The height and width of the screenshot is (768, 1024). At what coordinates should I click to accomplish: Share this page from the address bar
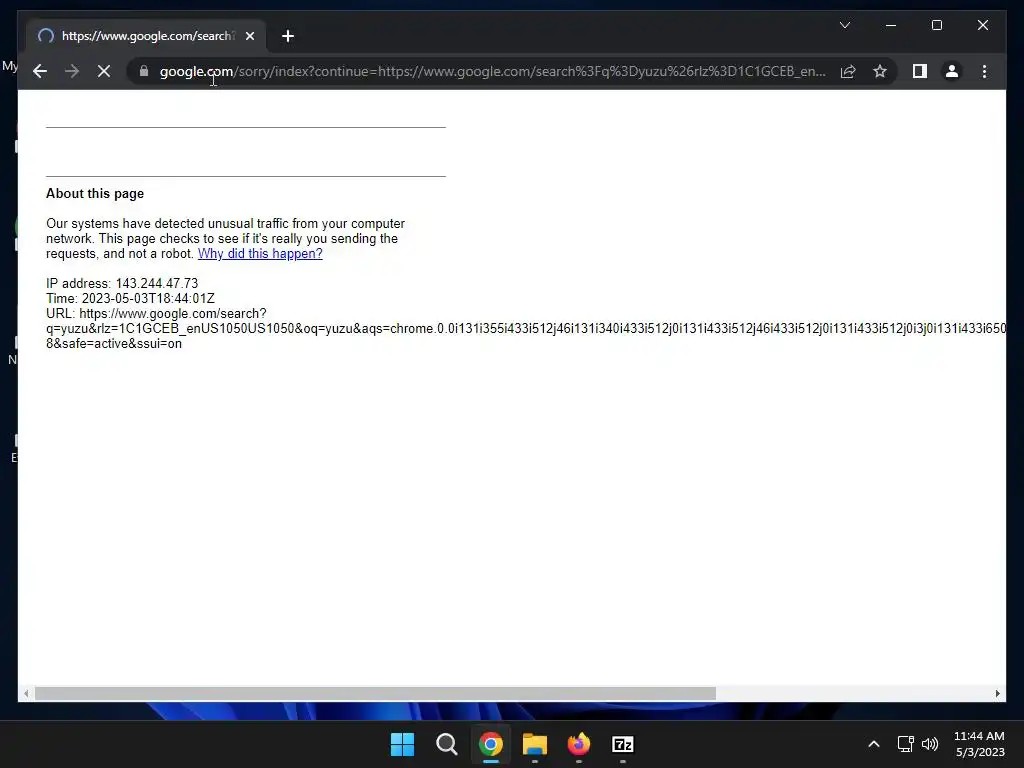point(848,71)
